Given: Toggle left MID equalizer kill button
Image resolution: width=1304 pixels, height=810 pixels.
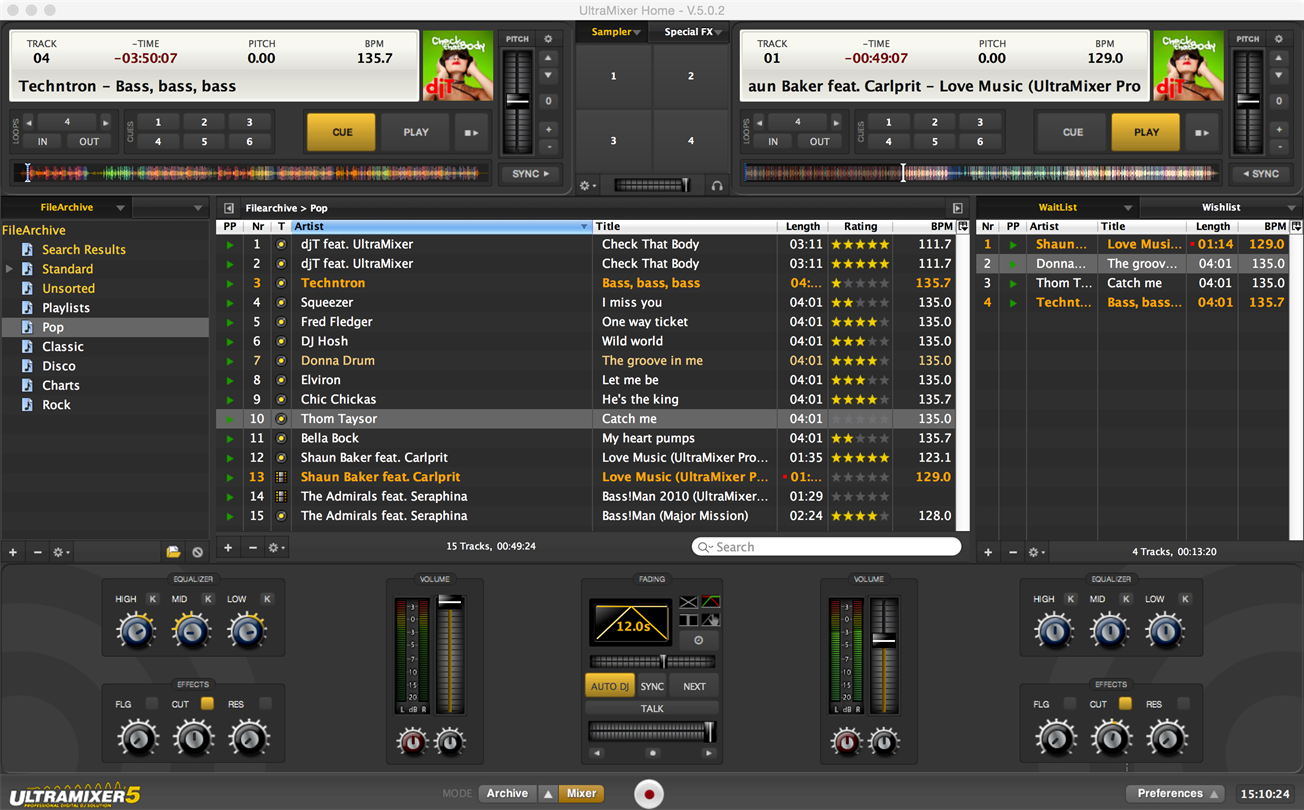Looking at the screenshot, I should point(208,599).
